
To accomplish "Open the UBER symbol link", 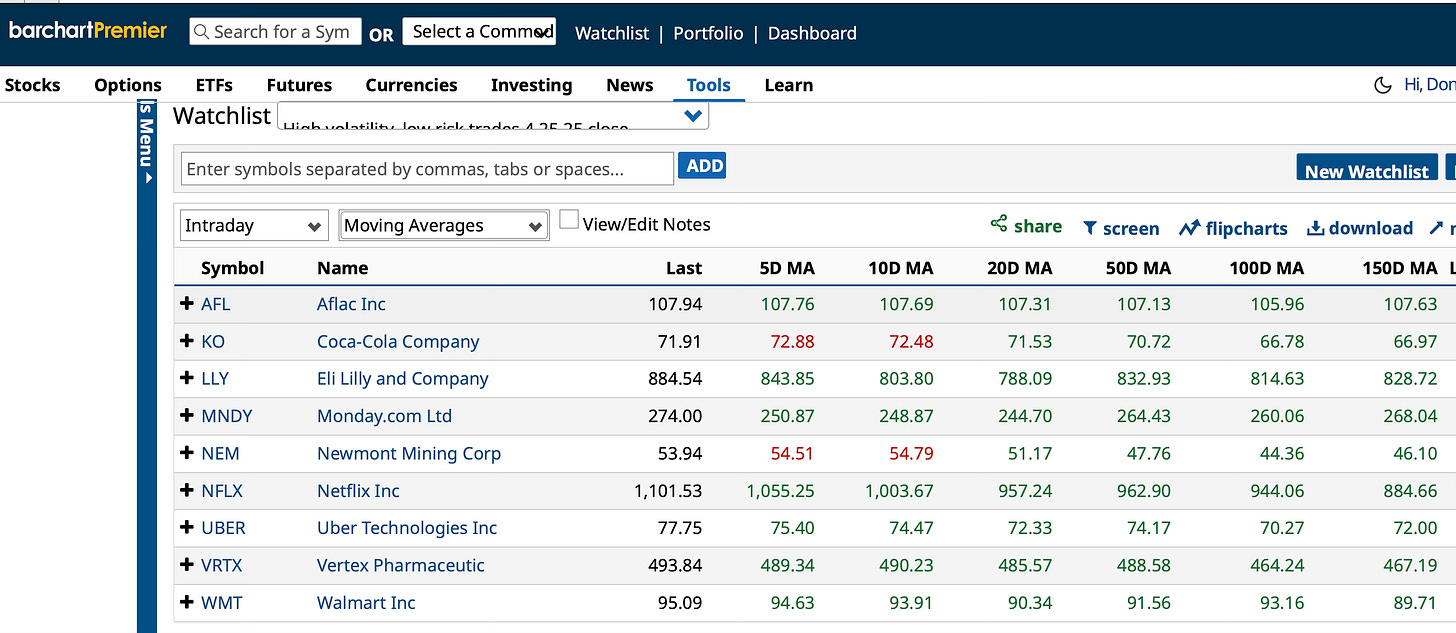I will [223, 528].
